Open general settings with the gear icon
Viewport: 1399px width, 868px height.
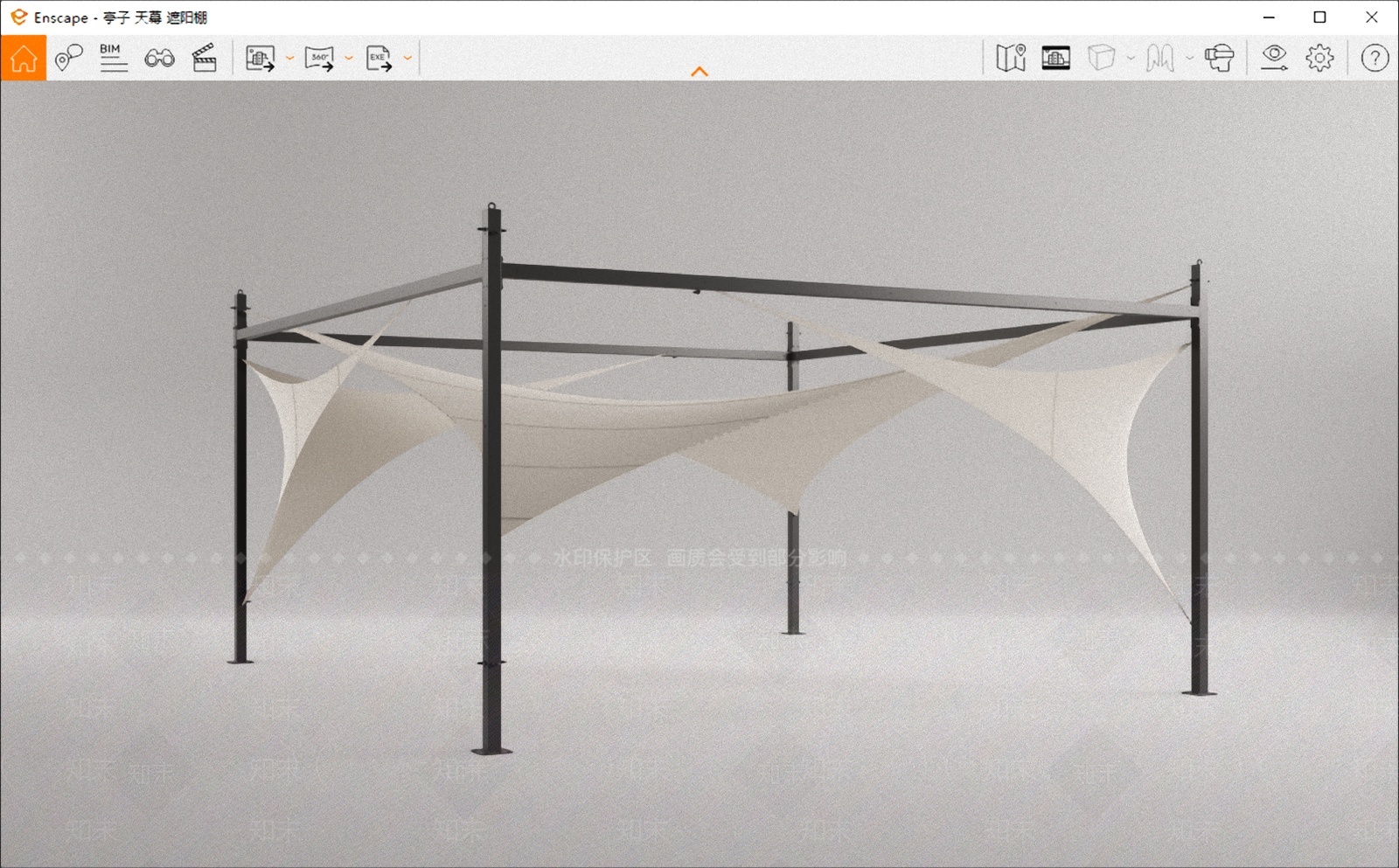tap(1320, 59)
